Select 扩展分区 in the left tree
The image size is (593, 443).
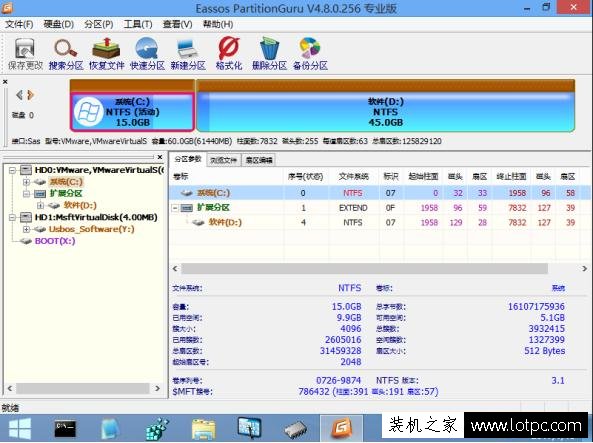(66, 194)
